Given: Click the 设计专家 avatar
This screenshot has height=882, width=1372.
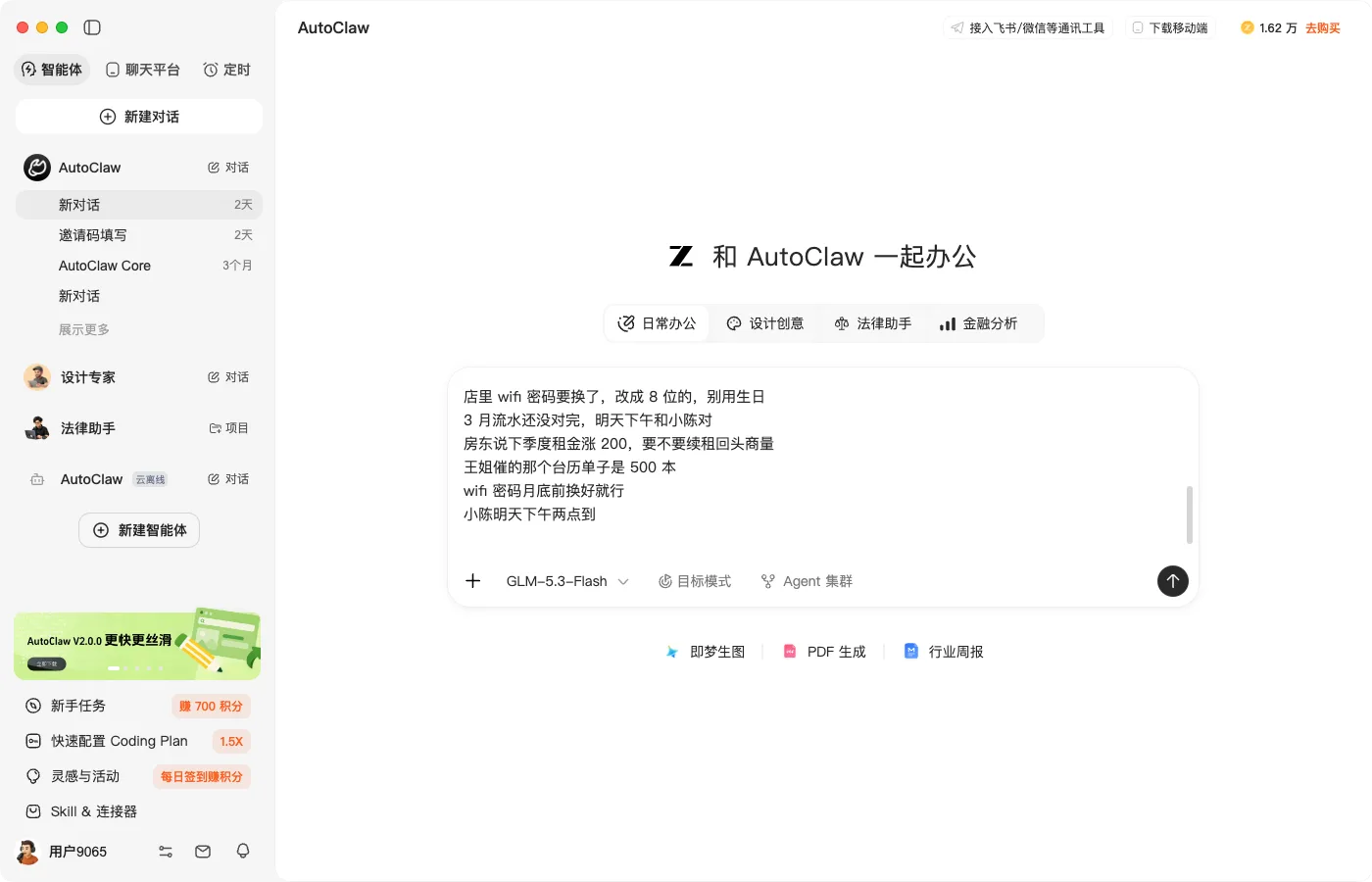Looking at the screenshot, I should click(37, 377).
